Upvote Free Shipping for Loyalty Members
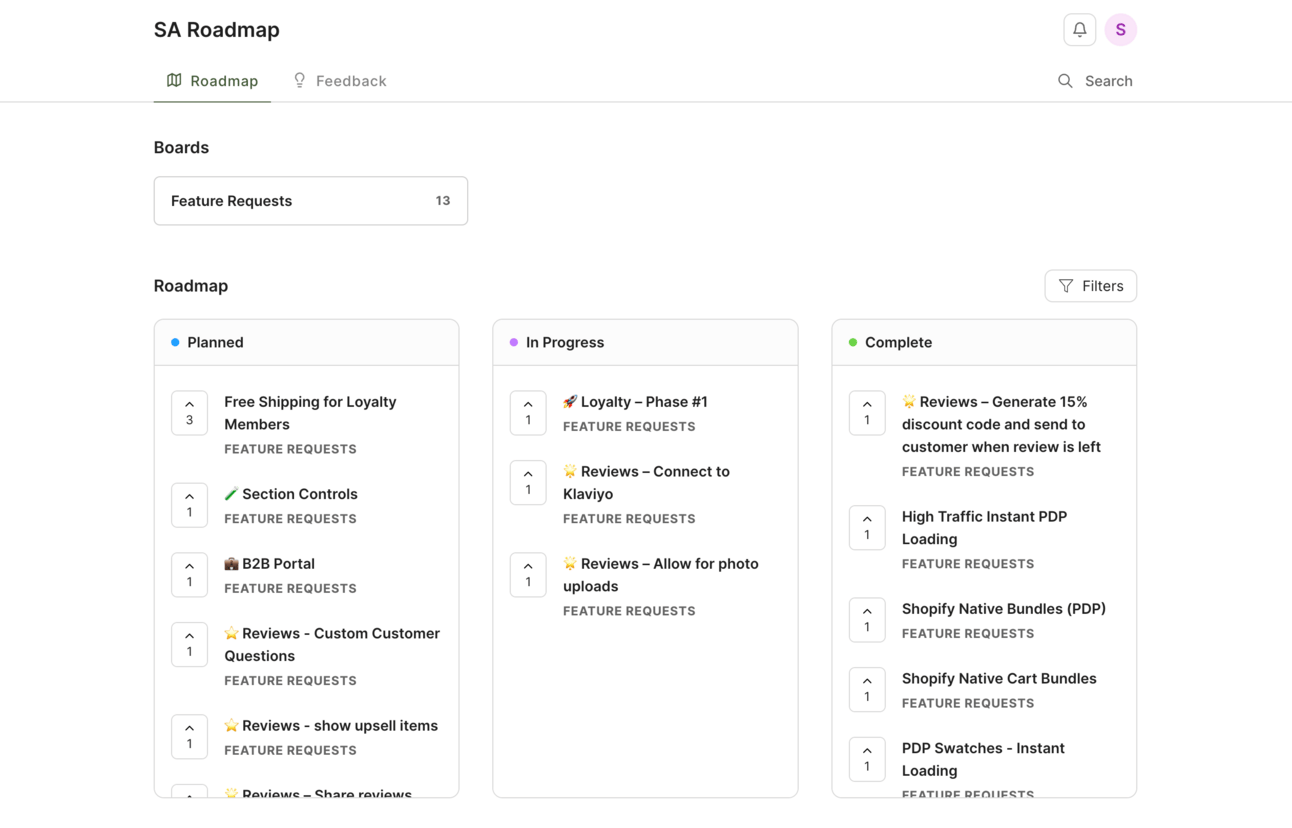This screenshot has height=828, width=1292. click(189, 413)
